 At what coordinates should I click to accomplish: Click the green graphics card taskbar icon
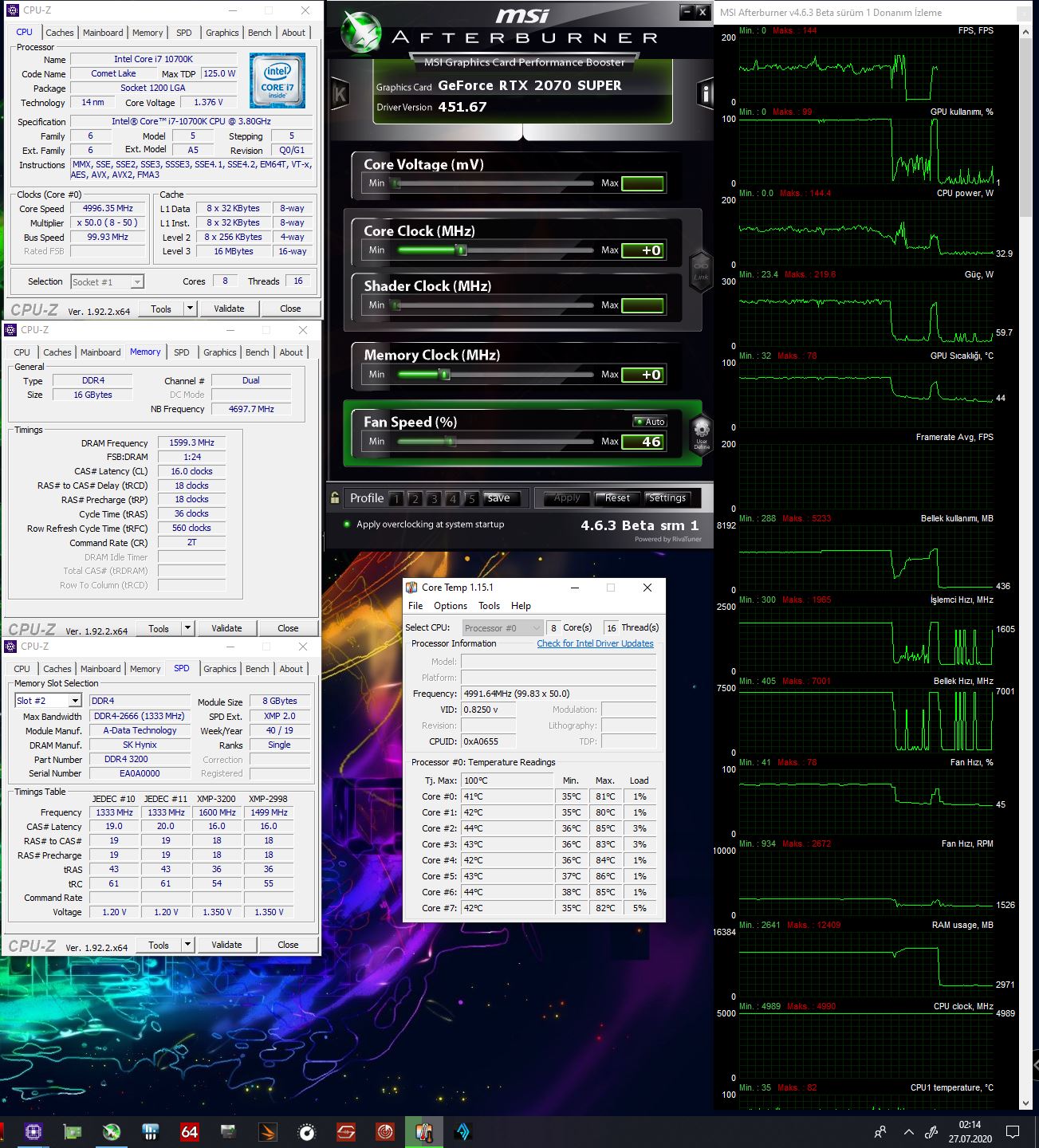coord(72,1131)
